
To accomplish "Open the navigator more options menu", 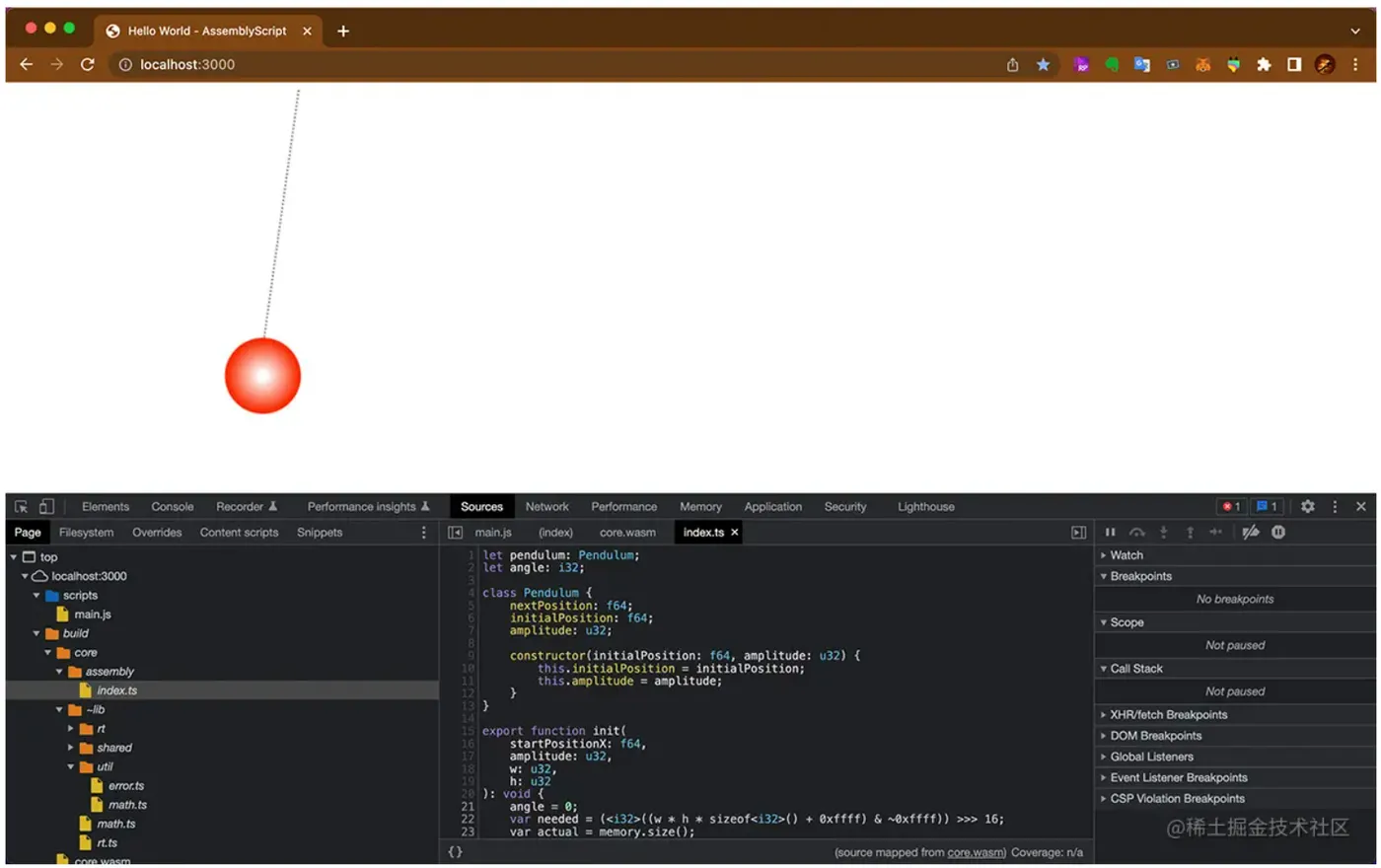I will 424,533.
